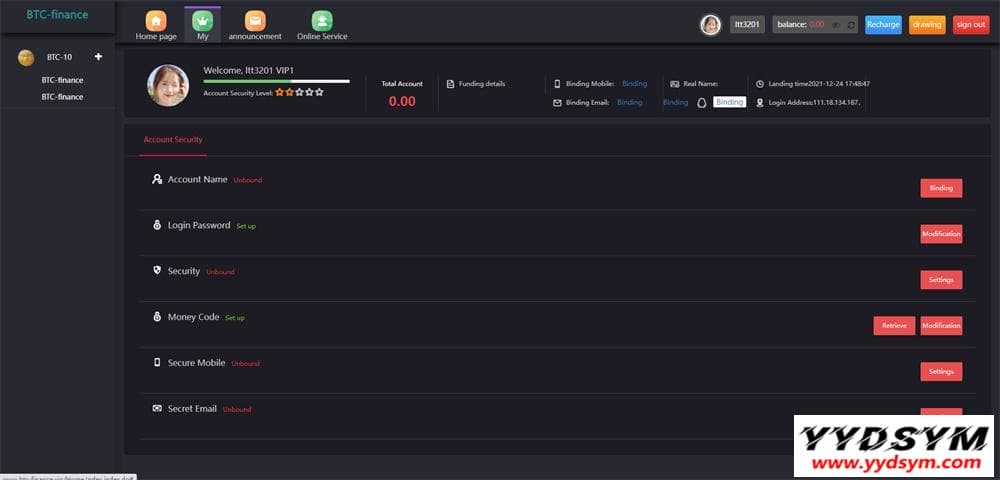
Task: Open the announcement envelope icon
Action: click(255, 21)
